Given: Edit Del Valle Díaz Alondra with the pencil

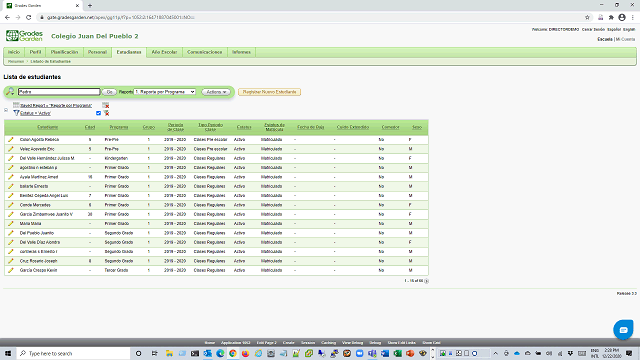Looking at the screenshot, I should pos(11,242).
